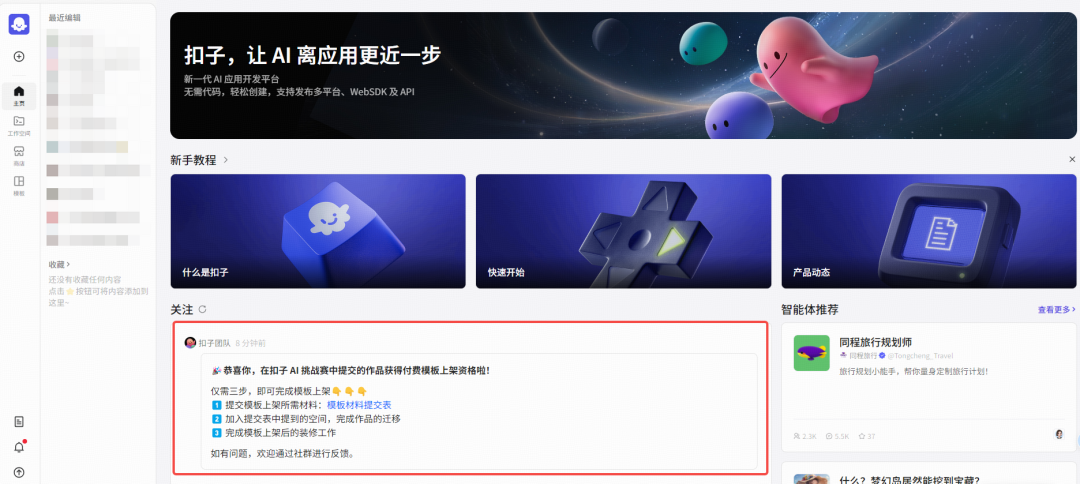Click the Coze logo icon in the sidebar

coord(19,24)
